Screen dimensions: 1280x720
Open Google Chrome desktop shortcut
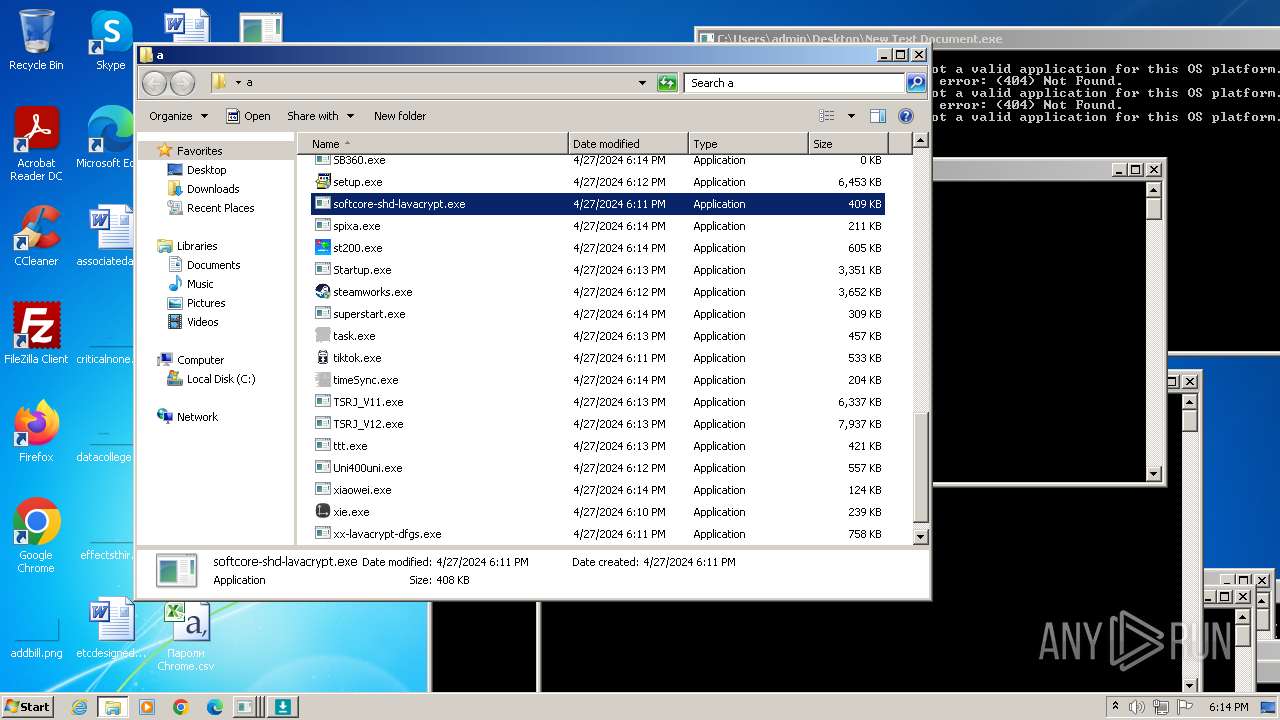click(x=36, y=536)
